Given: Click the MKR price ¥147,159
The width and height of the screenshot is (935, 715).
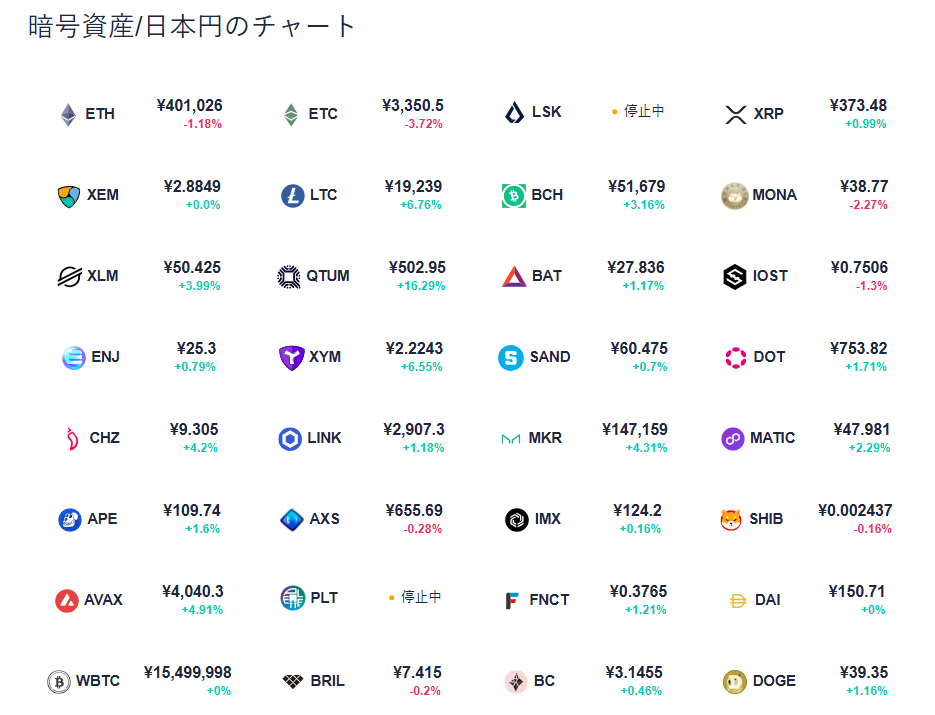Looking at the screenshot, I should tap(635, 430).
